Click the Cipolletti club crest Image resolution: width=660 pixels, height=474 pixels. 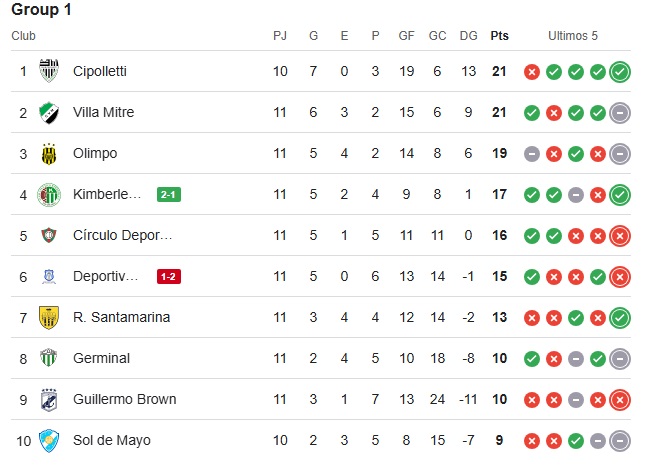(x=49, y=71)
